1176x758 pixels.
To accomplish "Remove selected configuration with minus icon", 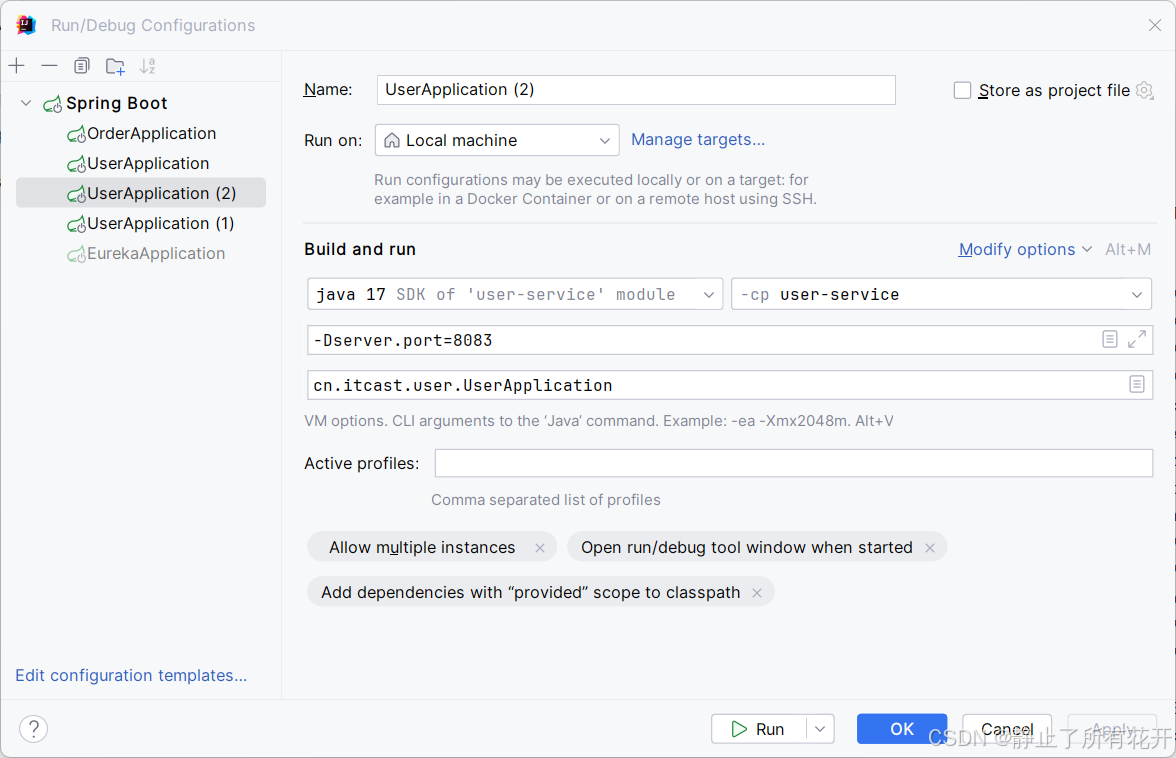I will pos(50,66).
